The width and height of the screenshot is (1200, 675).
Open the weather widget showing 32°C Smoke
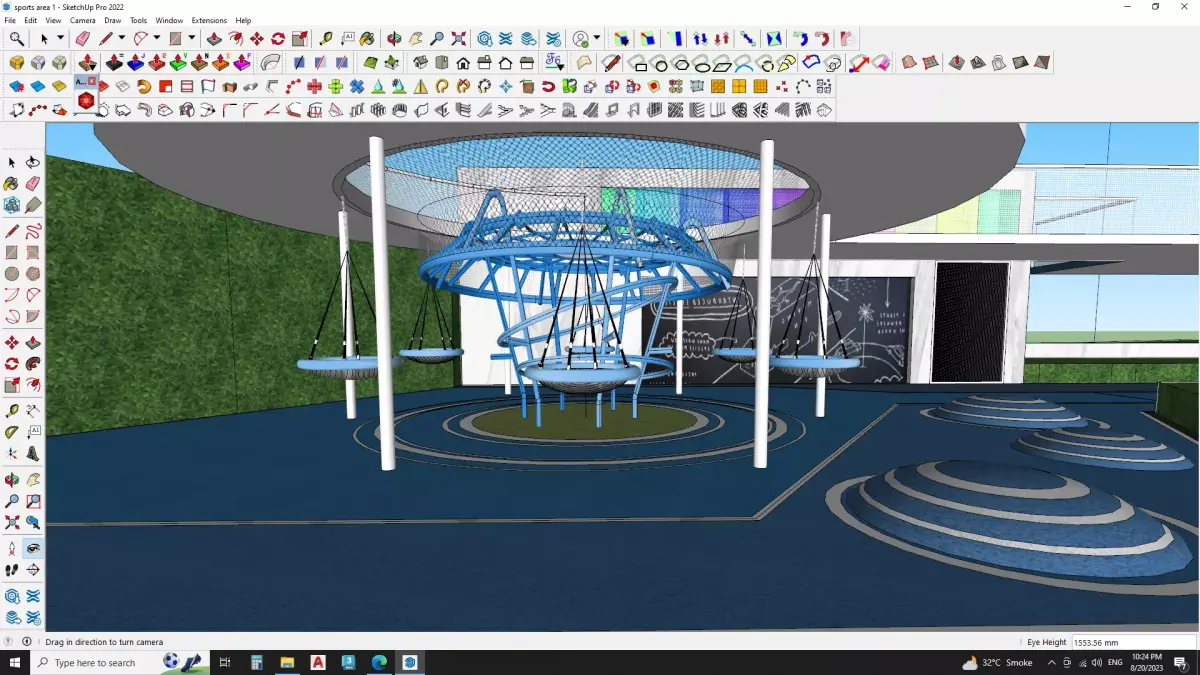pos(997,662)
